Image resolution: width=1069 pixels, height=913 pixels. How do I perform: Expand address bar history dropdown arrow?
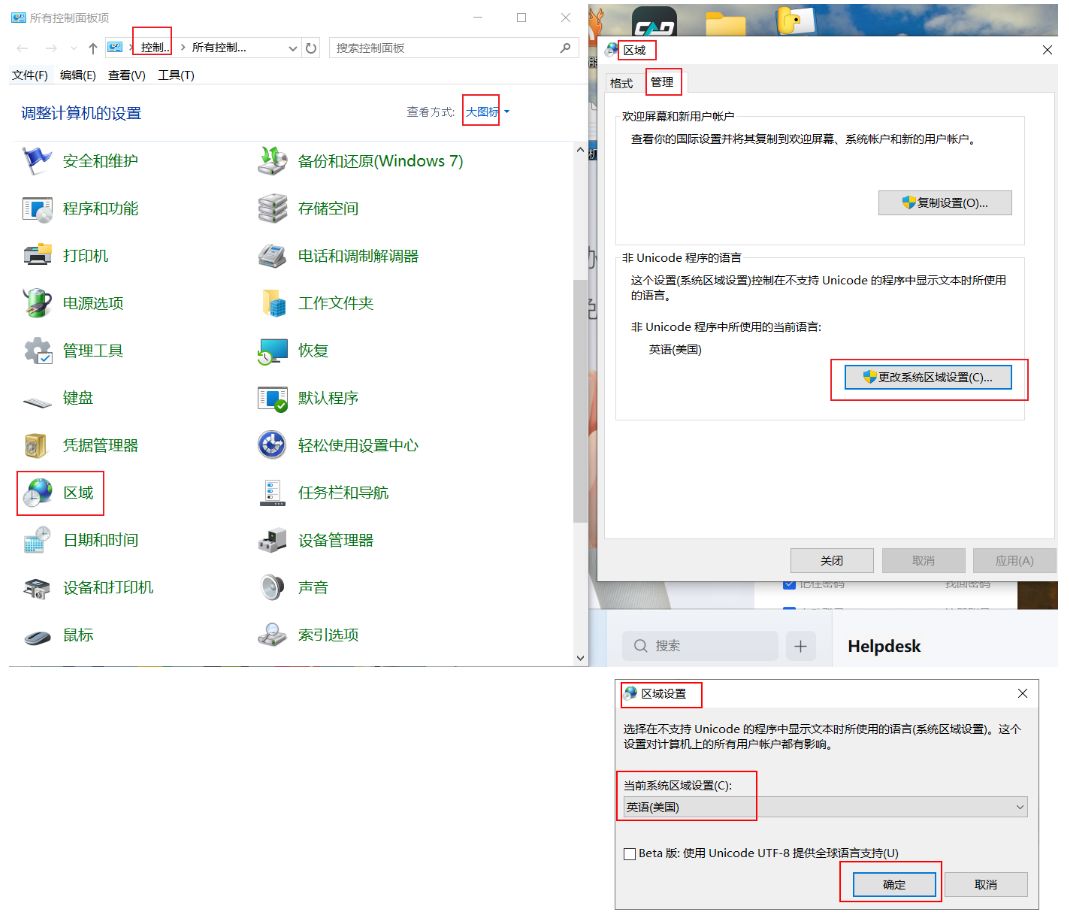click(x=293, y=48)
